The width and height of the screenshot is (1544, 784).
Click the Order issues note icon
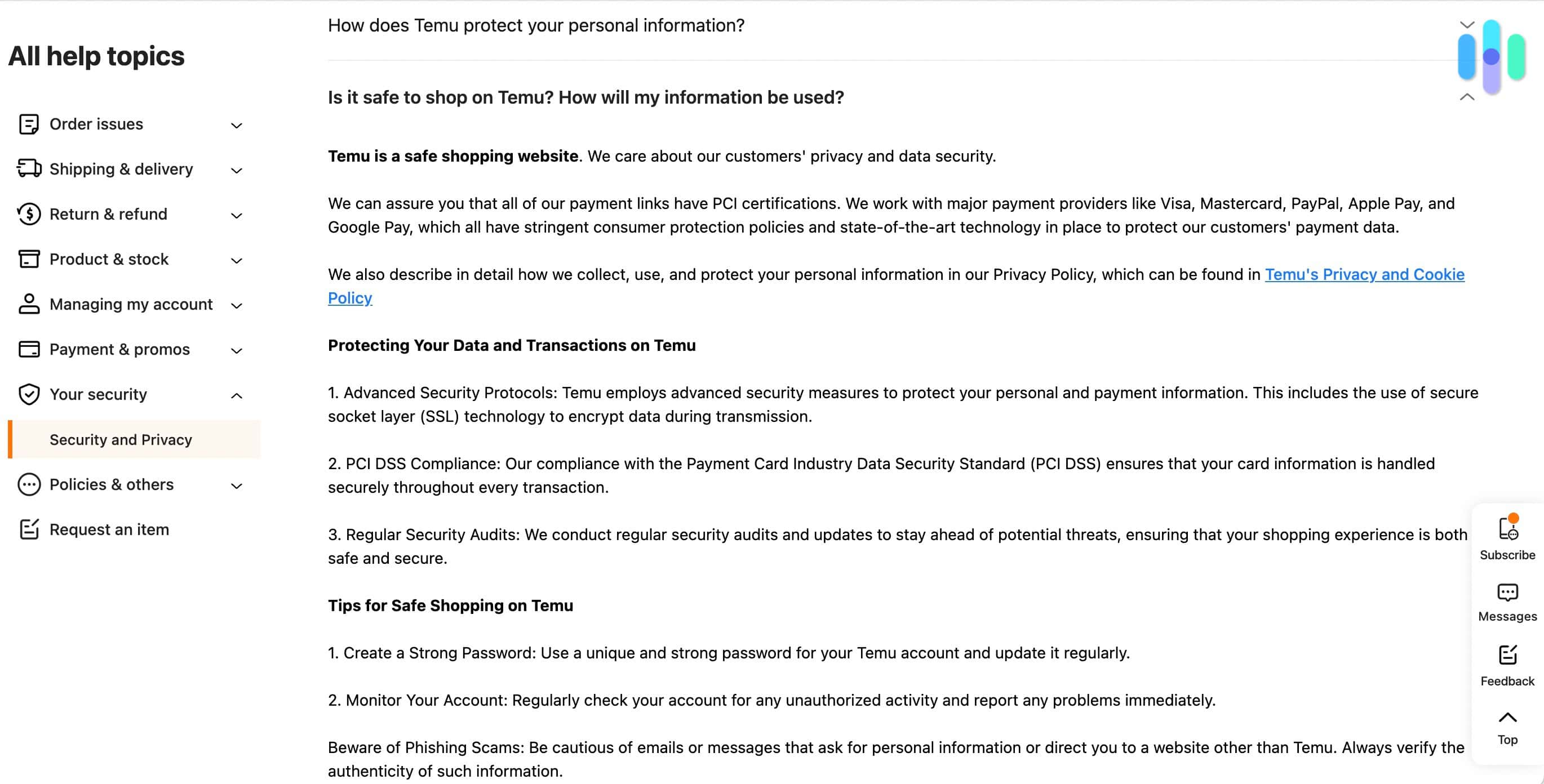[28, 124]
